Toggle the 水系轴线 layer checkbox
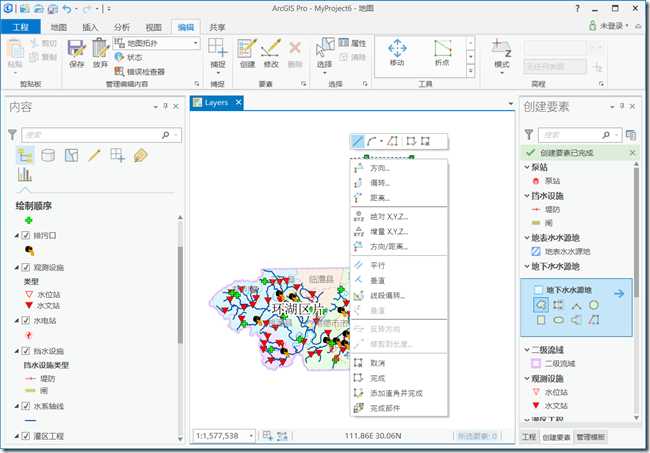This screenshot has height=453, width=650. coord(26,406)
